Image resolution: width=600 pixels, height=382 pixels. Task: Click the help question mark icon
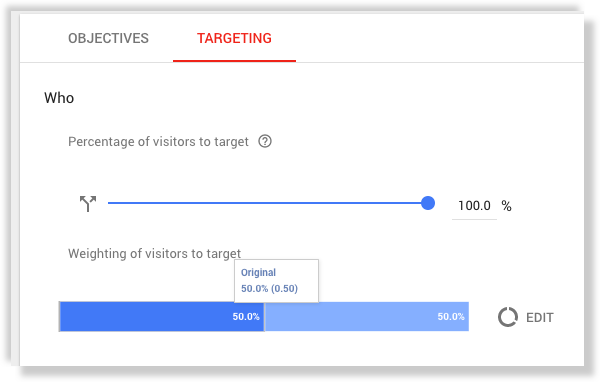[265, 141]
